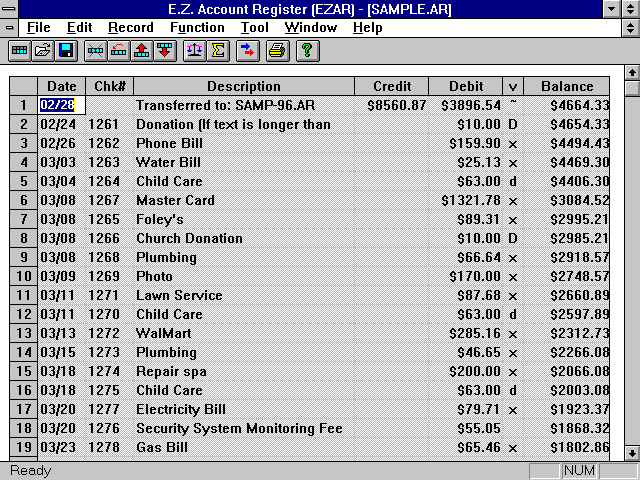Viewport: 640px width, 480px height.
Task: Click the green question mark help icon
Action: (307, 49)
